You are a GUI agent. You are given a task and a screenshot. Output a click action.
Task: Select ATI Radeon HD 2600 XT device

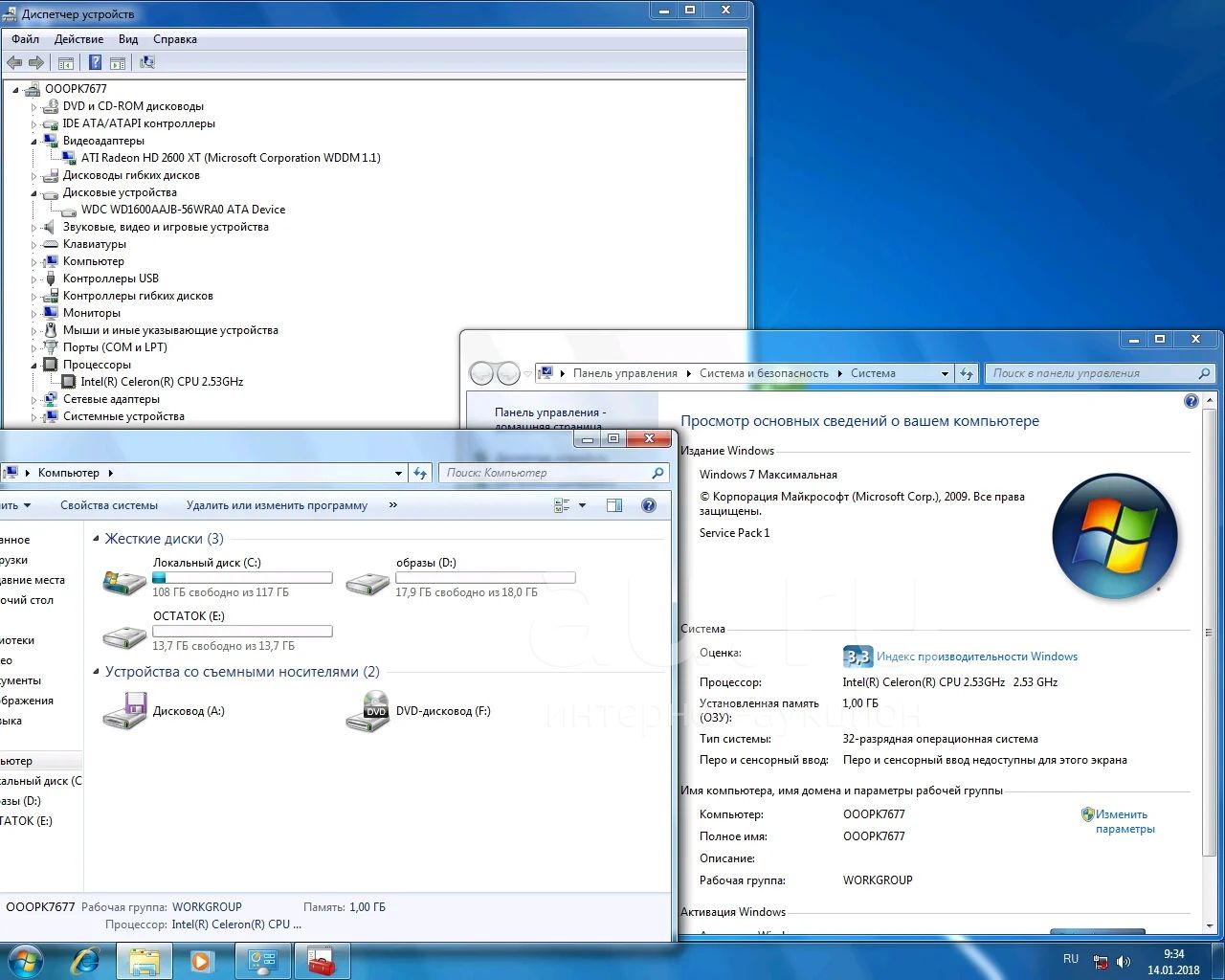[231, 158]
